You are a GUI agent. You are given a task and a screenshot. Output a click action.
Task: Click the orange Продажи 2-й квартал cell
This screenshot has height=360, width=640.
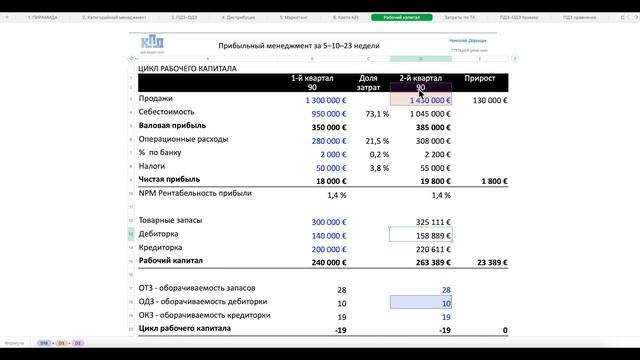(421, 99)
